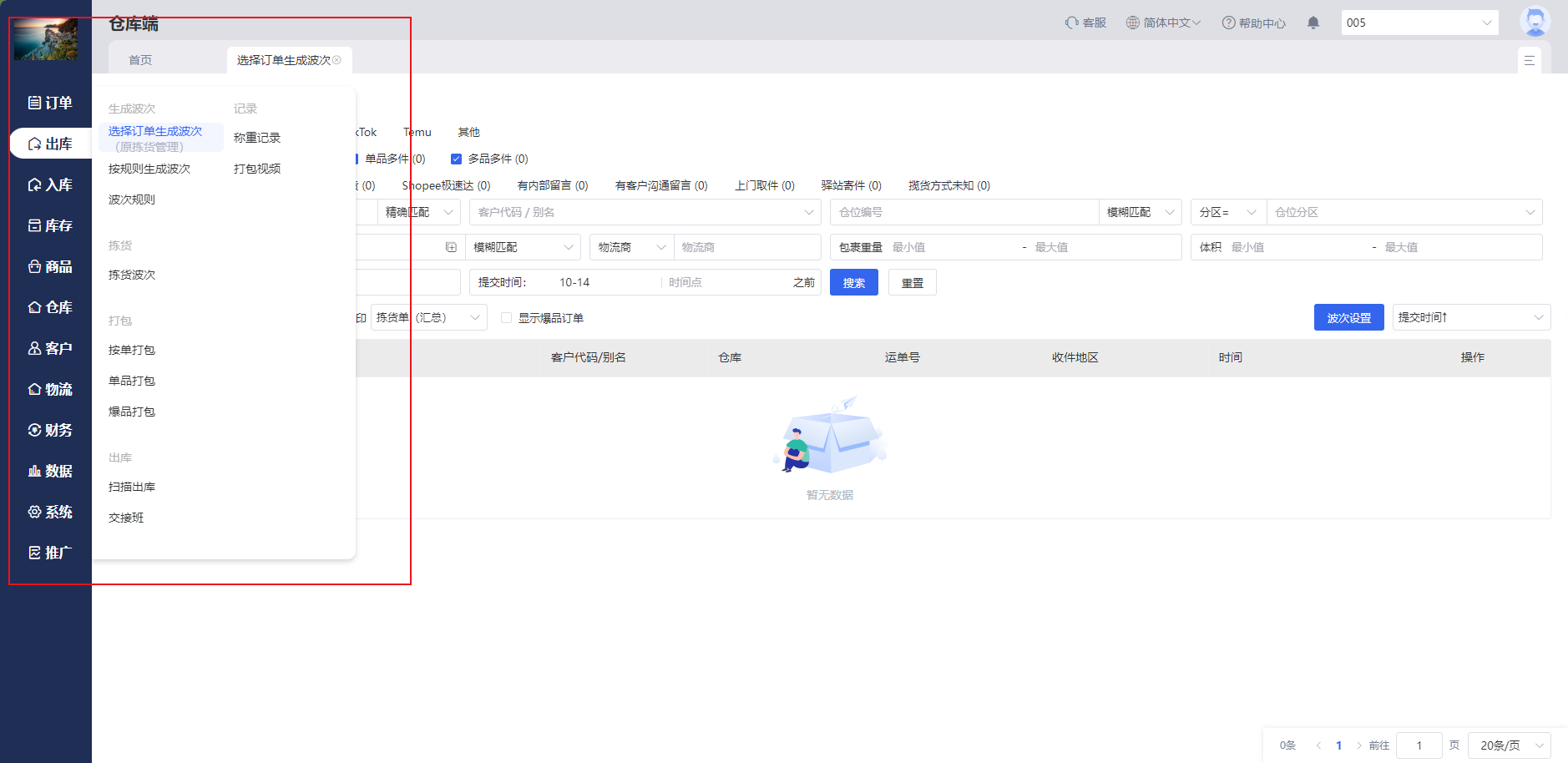
Task: Click the 仓位编号 input field
Action: tap(963, 212)
